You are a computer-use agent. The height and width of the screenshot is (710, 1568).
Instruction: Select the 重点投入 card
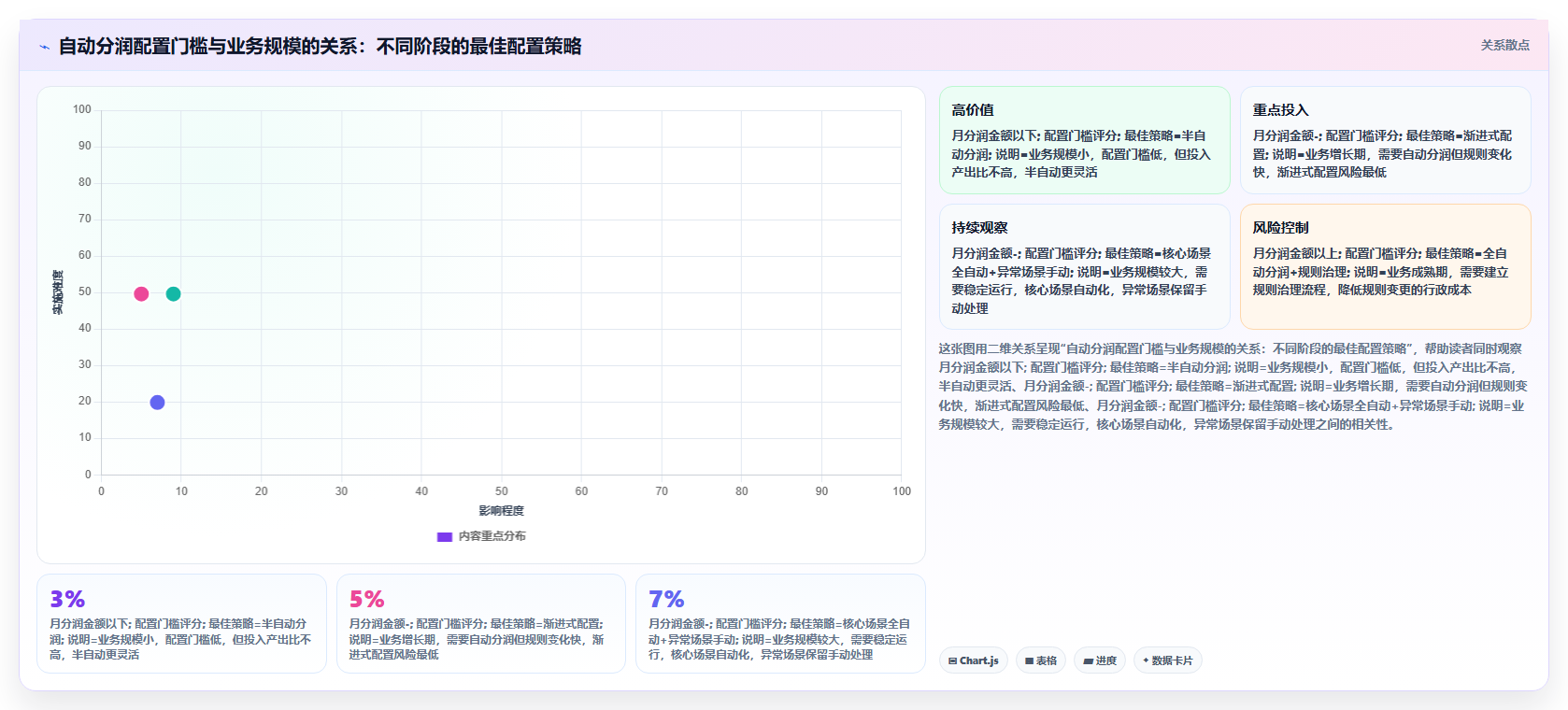(x=1385, y=140)
